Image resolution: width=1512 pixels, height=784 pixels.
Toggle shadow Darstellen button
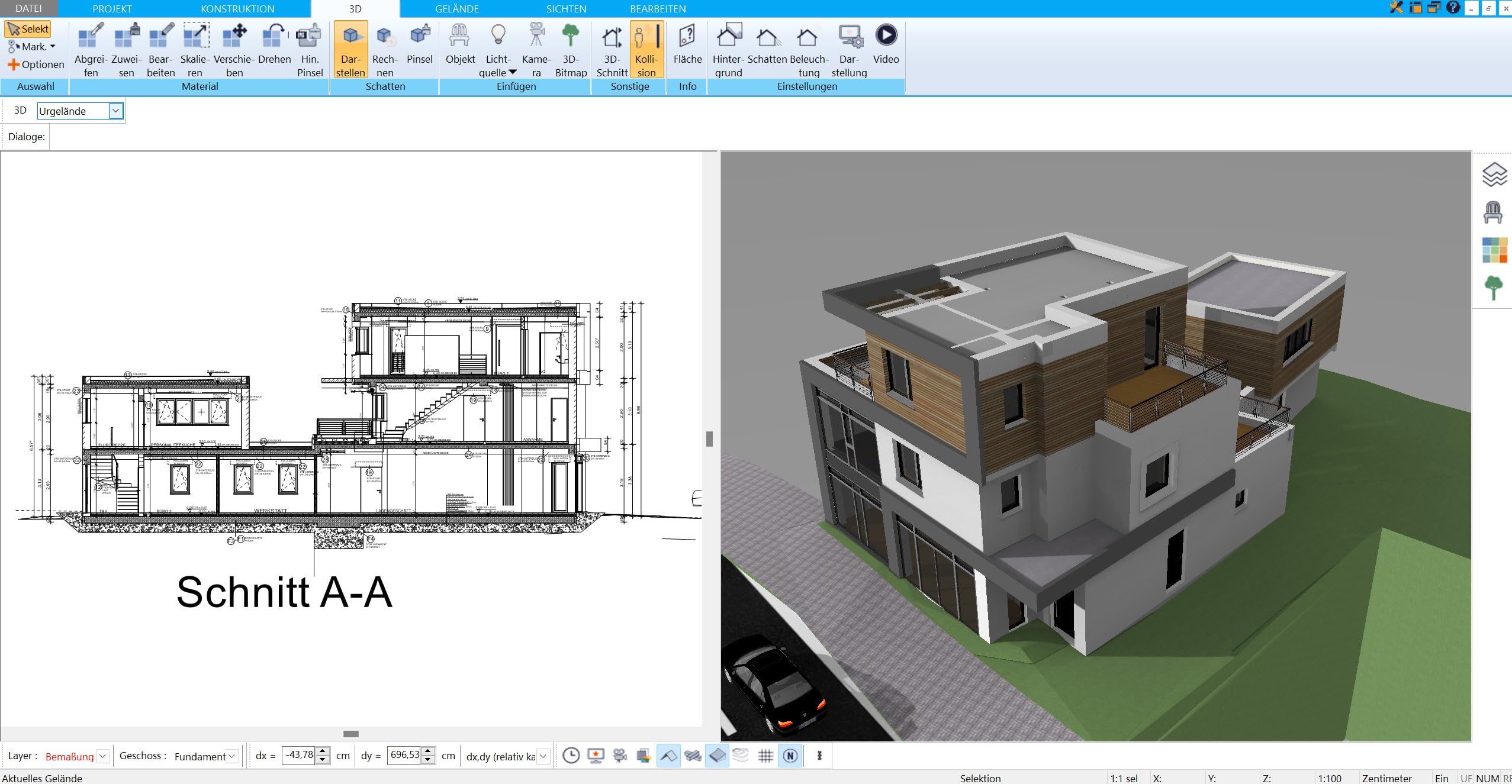click(x=350, y=50)
